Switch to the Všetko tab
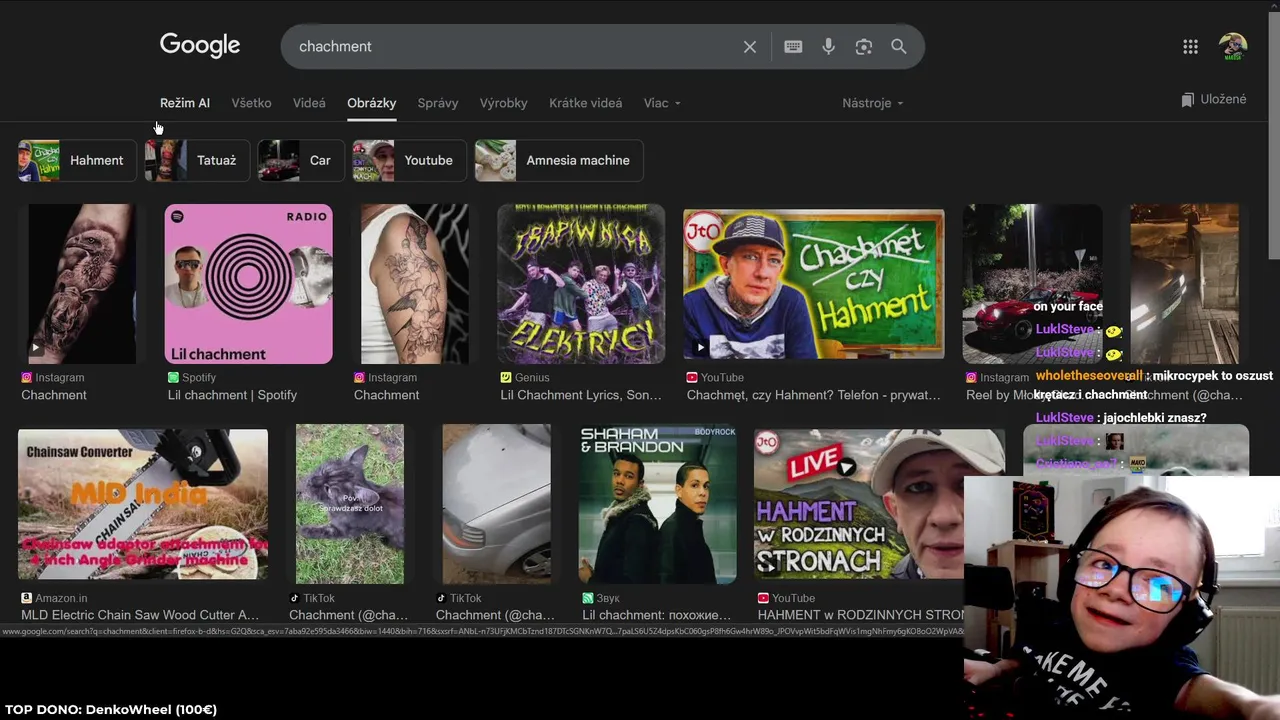Screen dimensions: 1280x720 (251, 103)
